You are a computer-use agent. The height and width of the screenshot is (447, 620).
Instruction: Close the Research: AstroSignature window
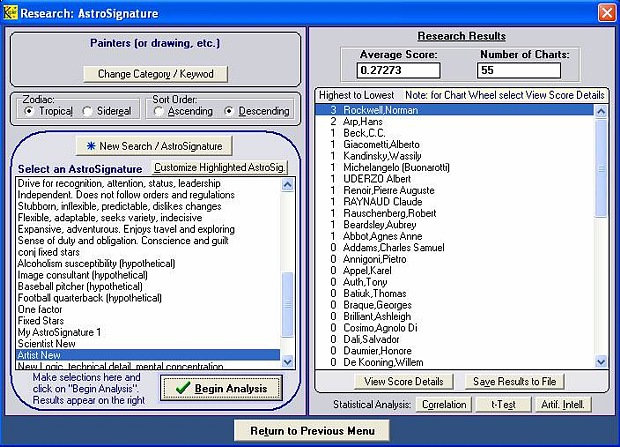click(606, 12)
